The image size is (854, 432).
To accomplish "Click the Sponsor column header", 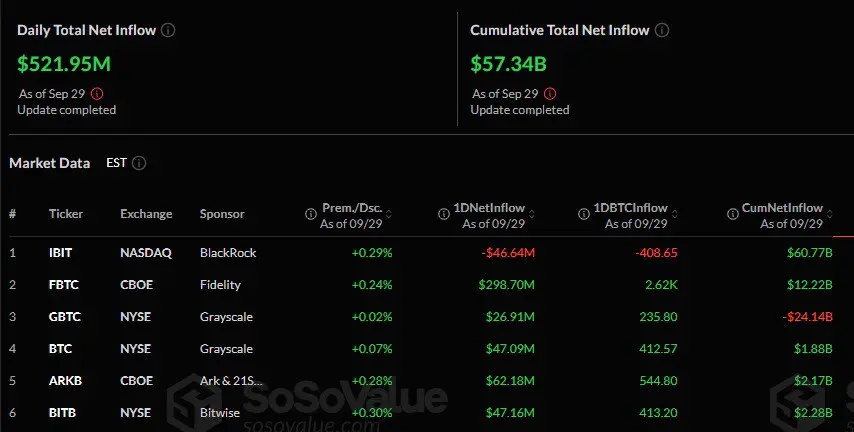I will (222, 214).
